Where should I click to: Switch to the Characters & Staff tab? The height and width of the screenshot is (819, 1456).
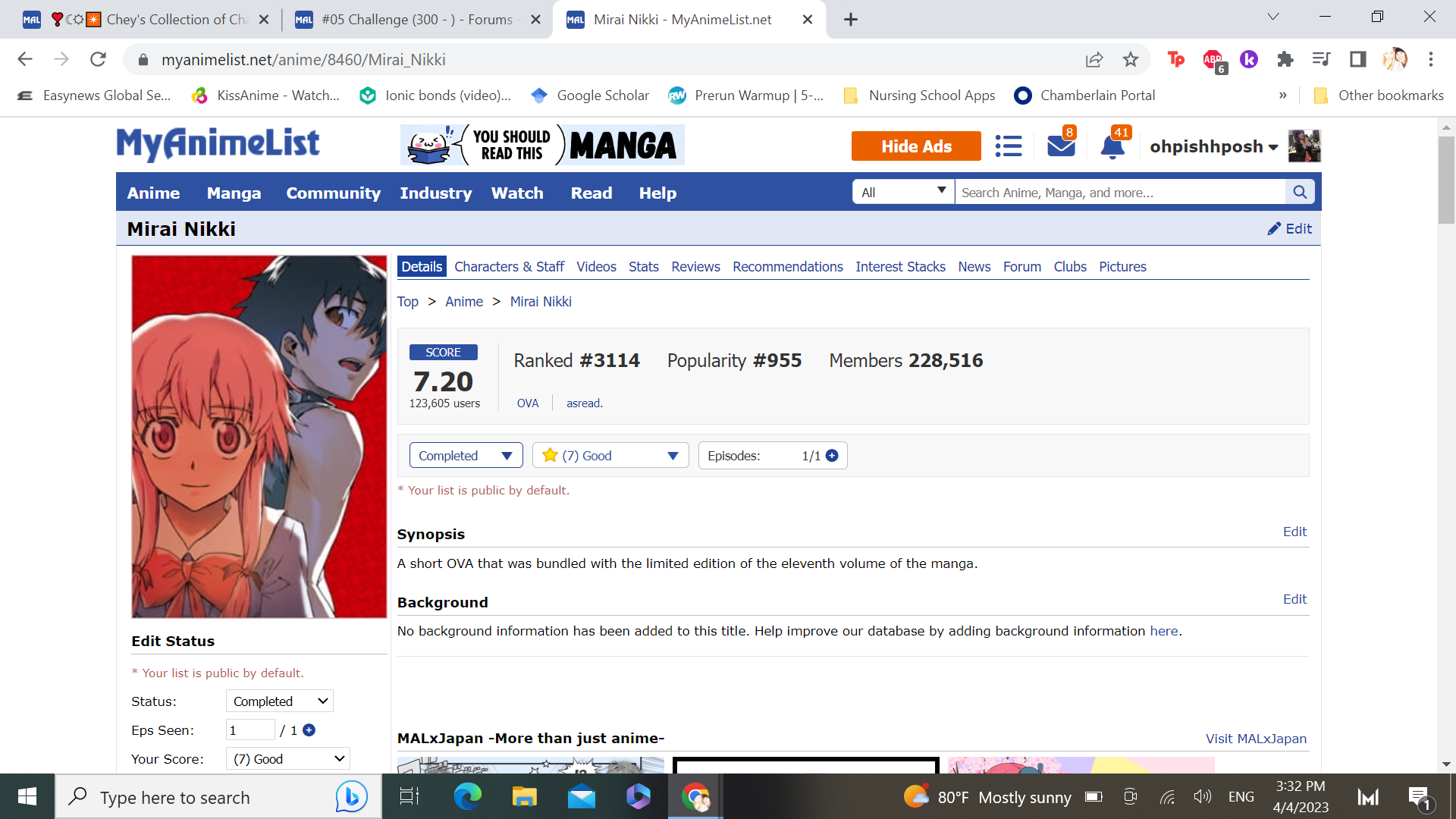coord(509,267)
